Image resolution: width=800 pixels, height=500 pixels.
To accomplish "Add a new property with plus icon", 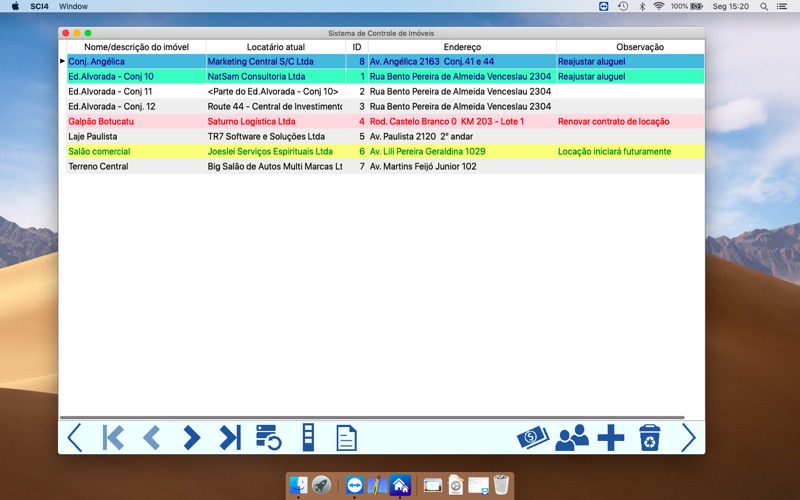I will 611,438.
